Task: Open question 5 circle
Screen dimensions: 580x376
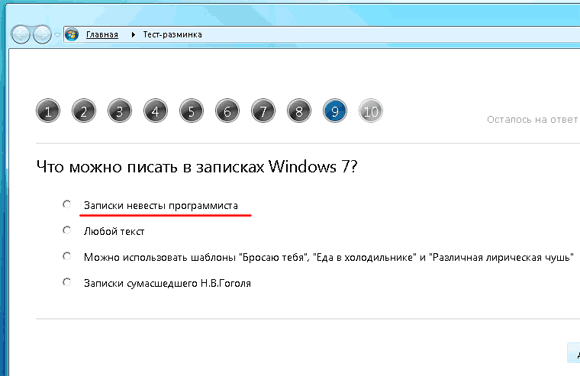Action: (191, 111)
